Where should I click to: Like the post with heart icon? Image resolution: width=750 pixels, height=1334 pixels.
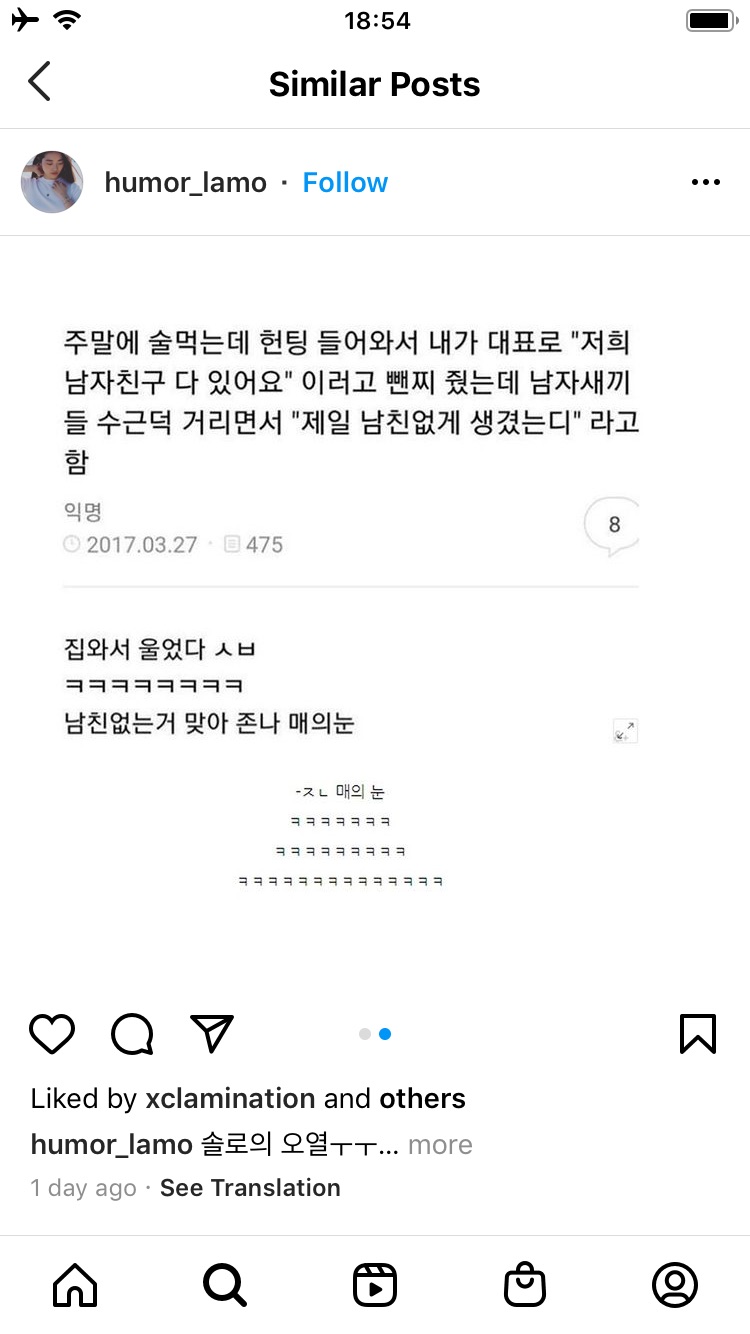[52, 1034]
